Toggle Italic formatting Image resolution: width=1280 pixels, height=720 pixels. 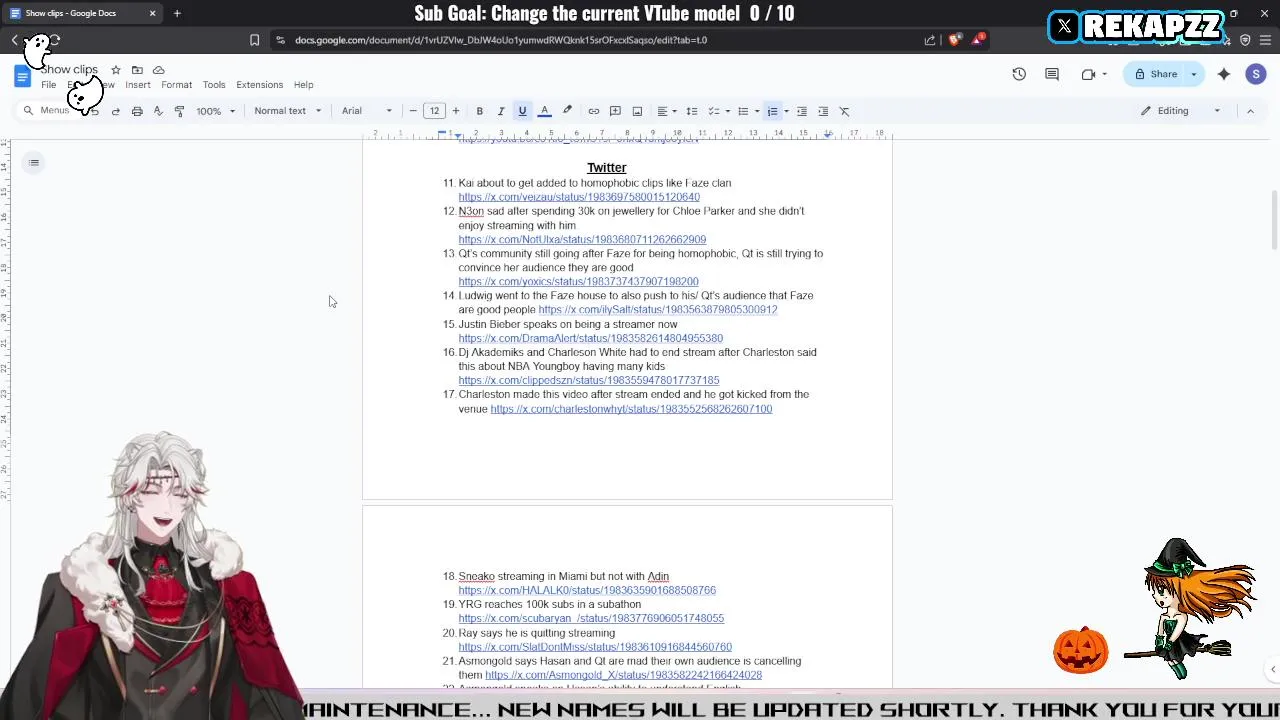point(501,111)
